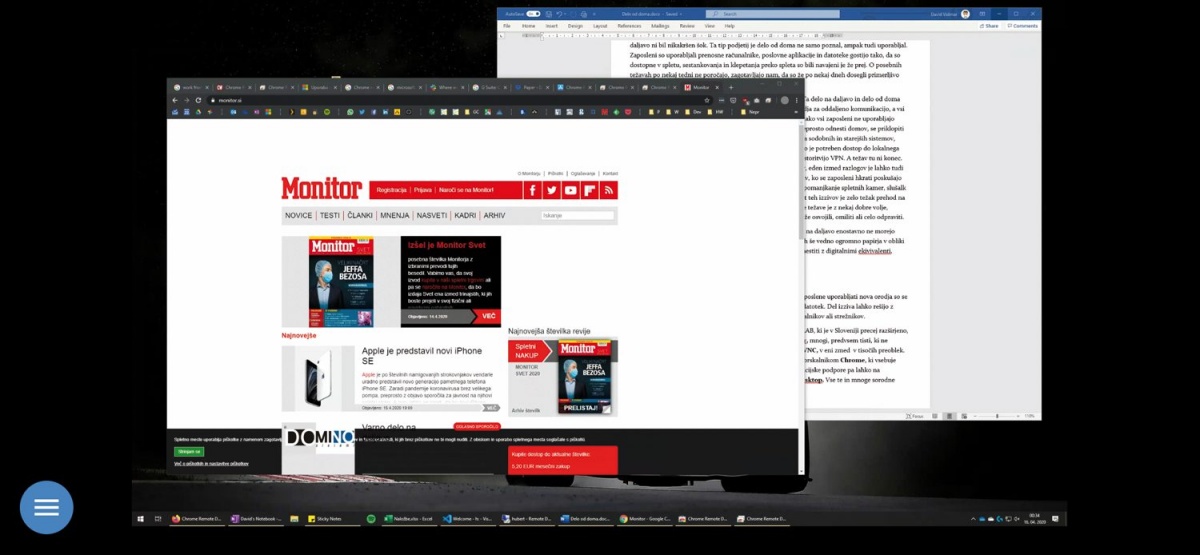1200x555 pixels.
Task: Switch to the Mailings tab in Word
Action: (660, 25)
